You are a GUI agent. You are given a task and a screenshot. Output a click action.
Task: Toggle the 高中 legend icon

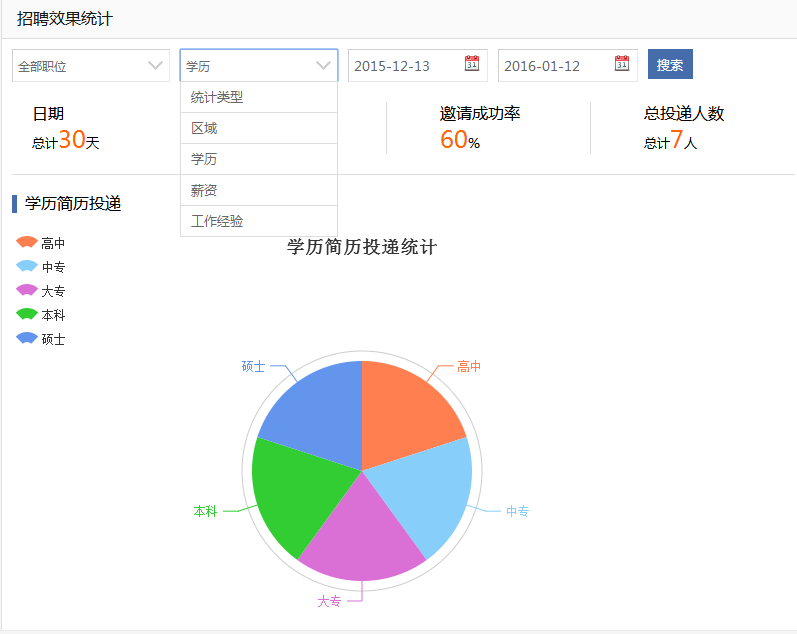(x=26, y=242)
